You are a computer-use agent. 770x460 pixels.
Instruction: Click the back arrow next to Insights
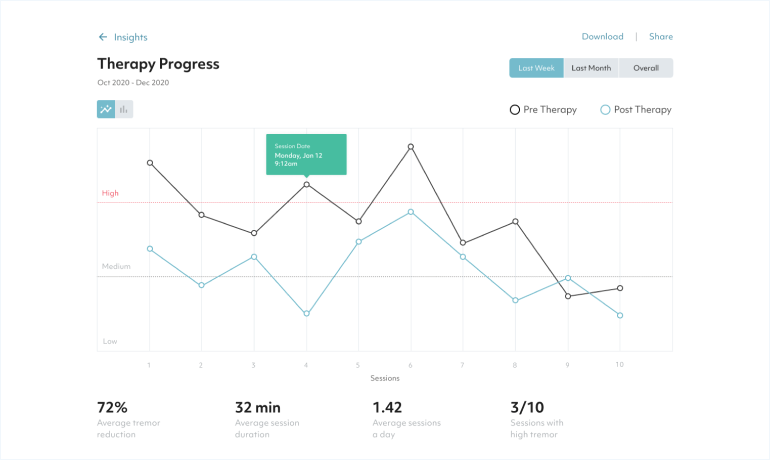(103, 37)
